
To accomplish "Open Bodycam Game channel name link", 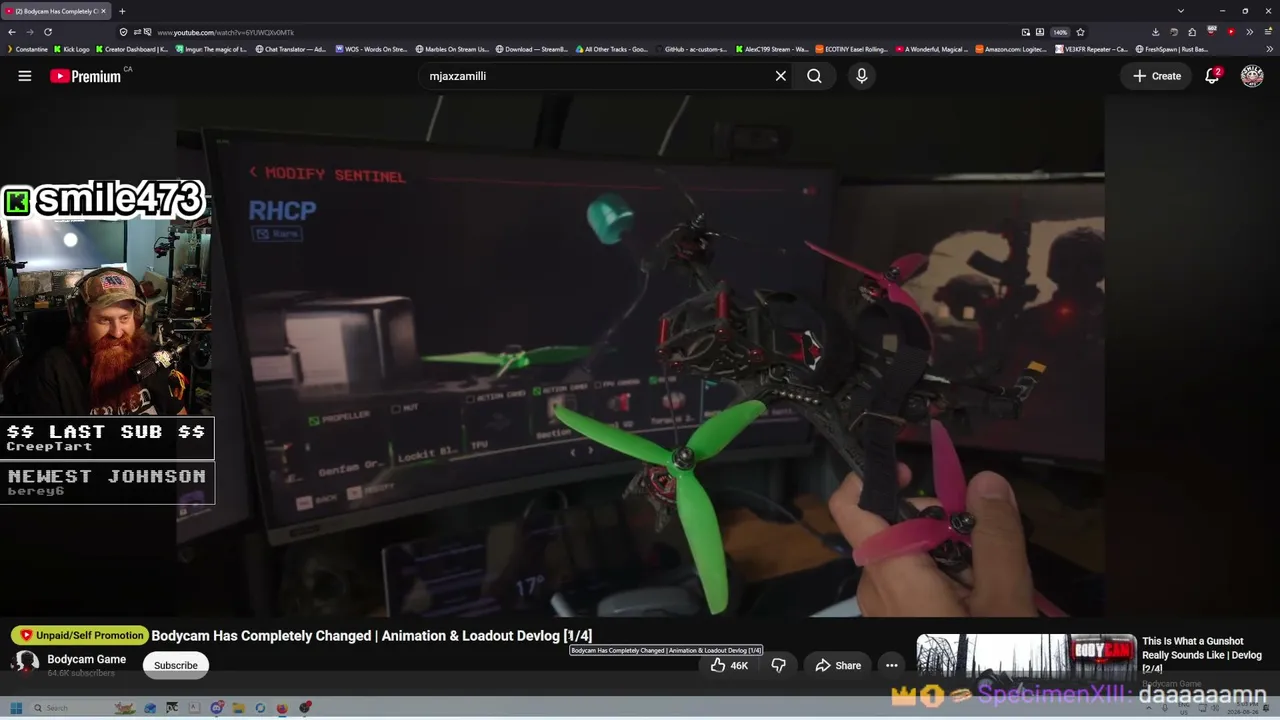I will (x=87, y=659).
